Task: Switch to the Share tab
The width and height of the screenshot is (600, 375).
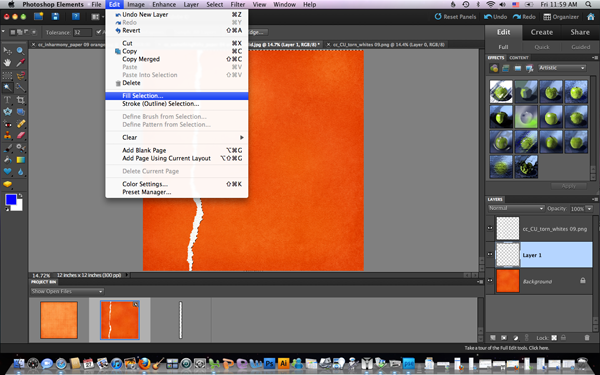Action: point(580,32)
